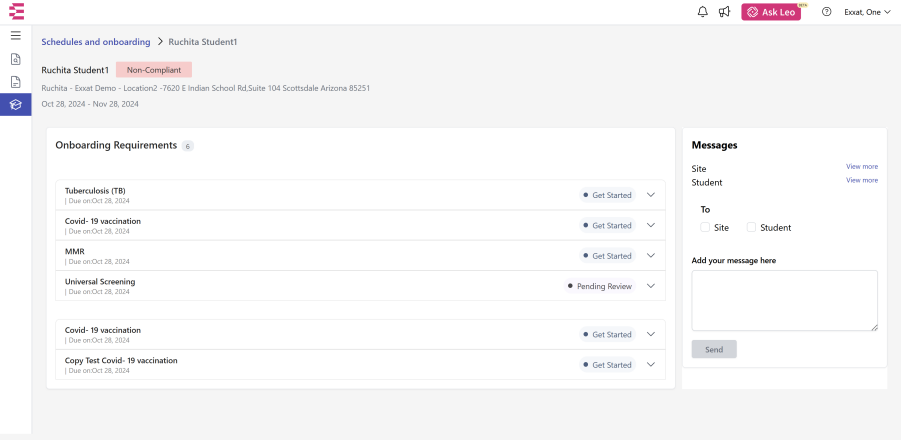This screenshot has height=440, width=902.
Task: Click the Ask Leo button
Action: [771, 12]
